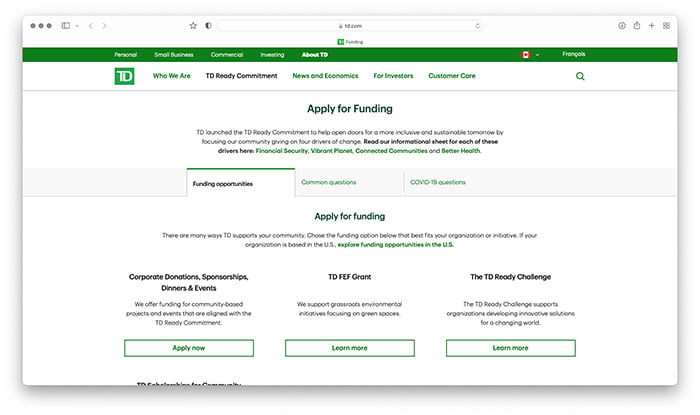The image size is (700, 415).
Task: Open the Who We Are menu
Action: 171,76
